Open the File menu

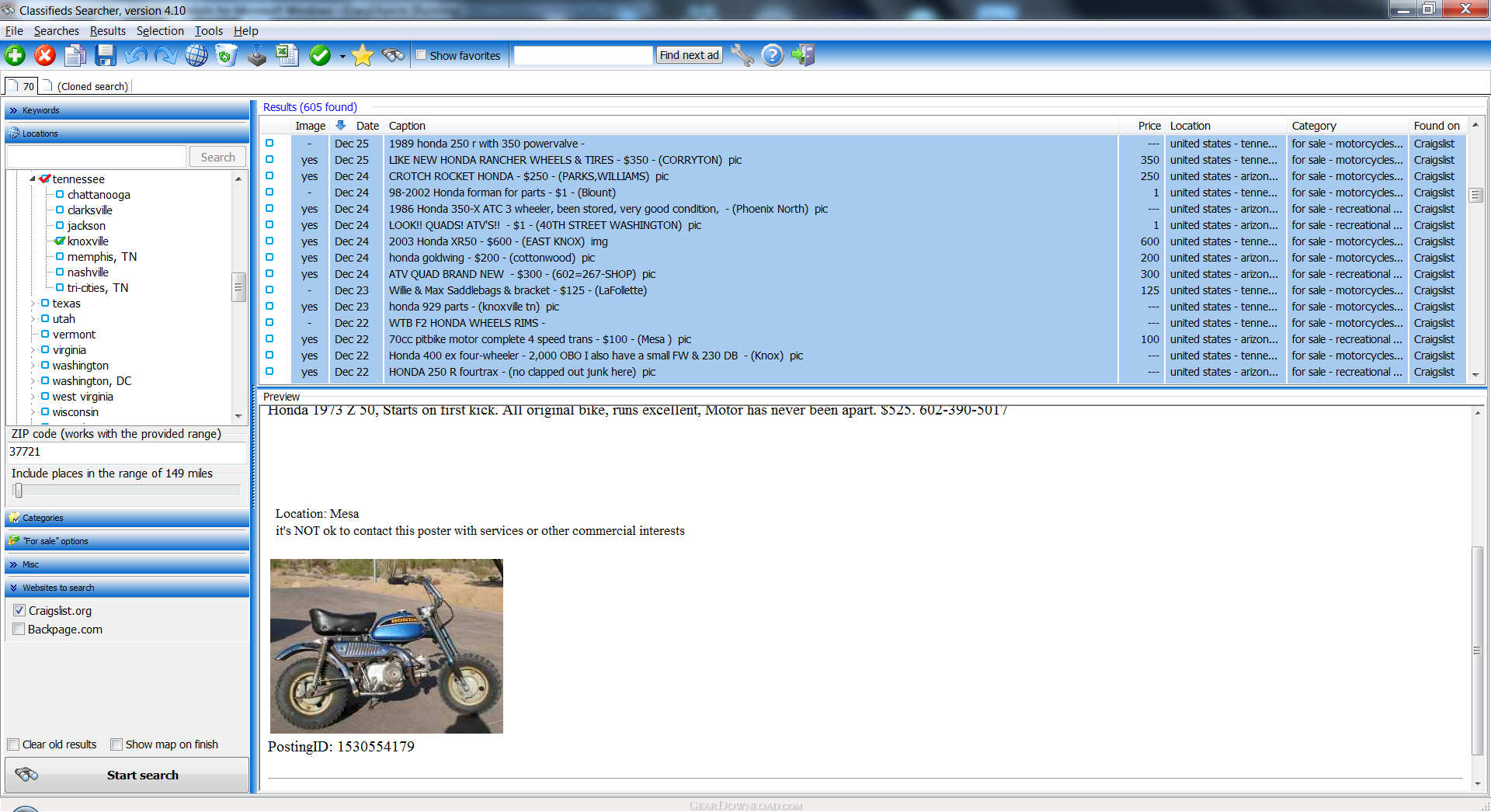coord(14,31)
